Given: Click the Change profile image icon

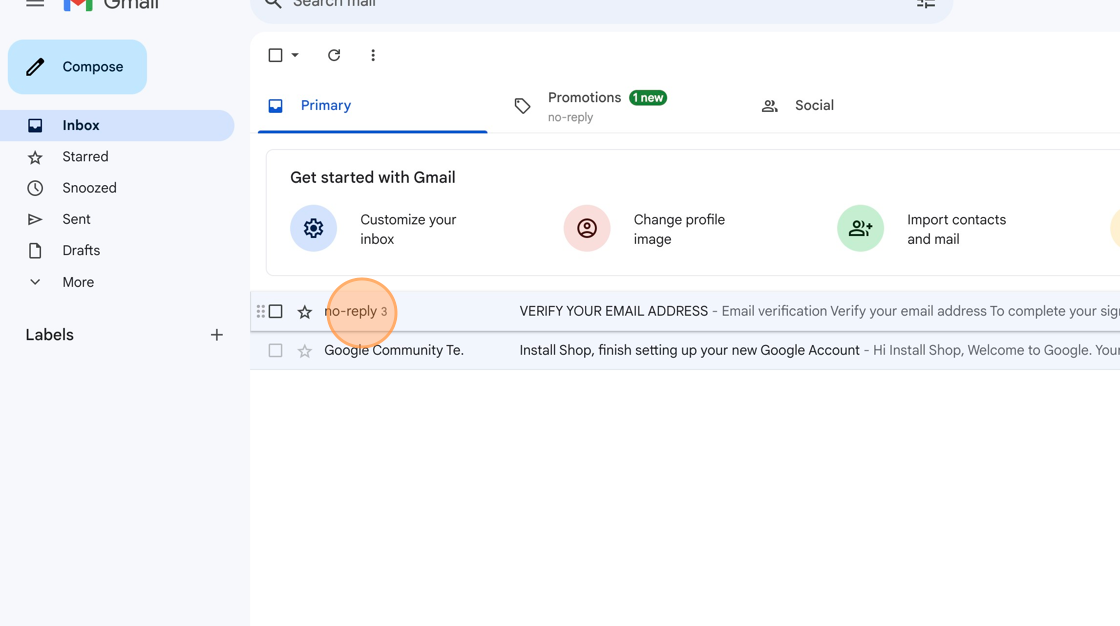Looking at the screenshot, I should 587,228.
